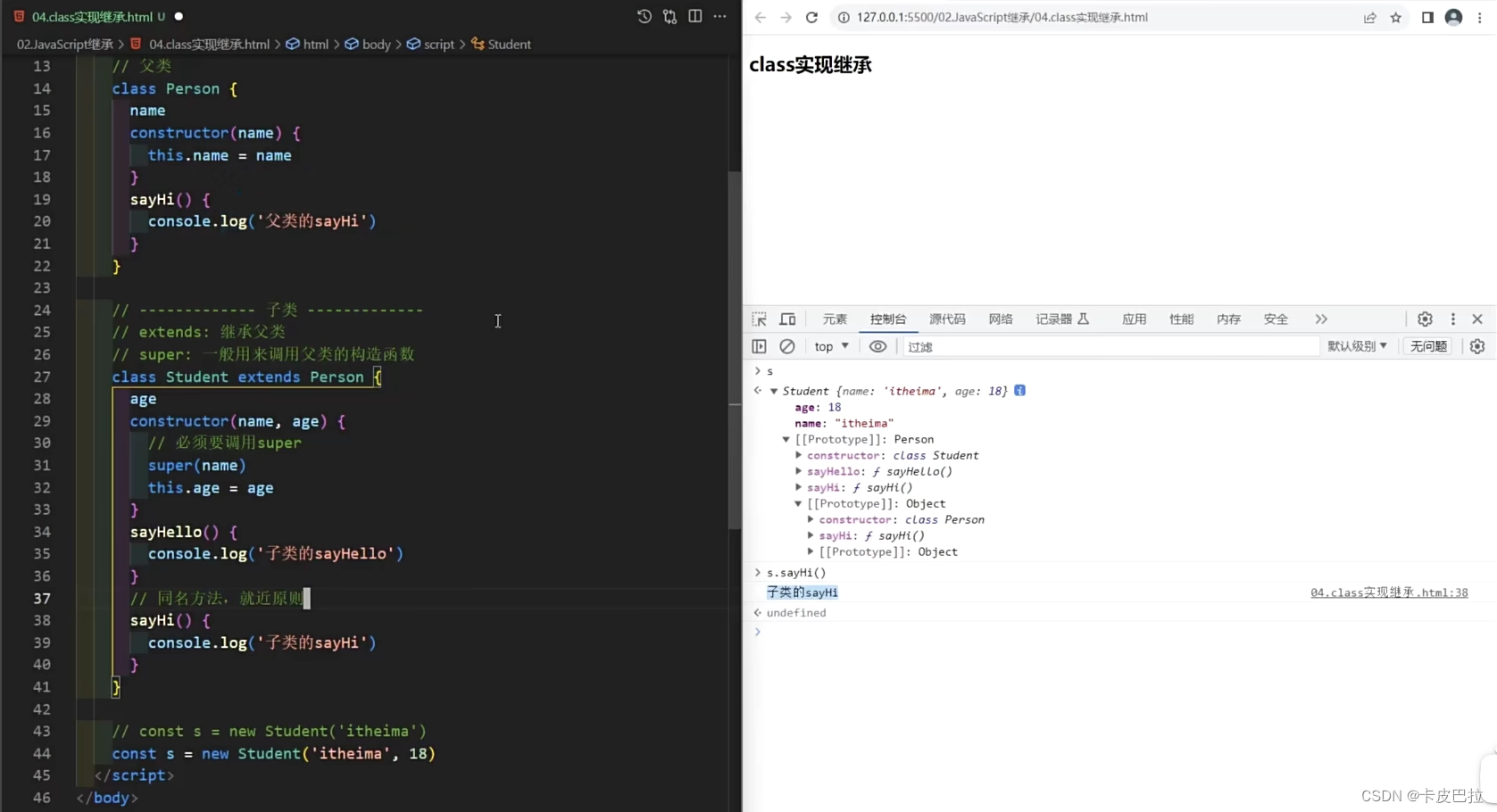1497x812 pixels.
Task: Click the Student breadcrumb symbol
Action: coord(501,44)
